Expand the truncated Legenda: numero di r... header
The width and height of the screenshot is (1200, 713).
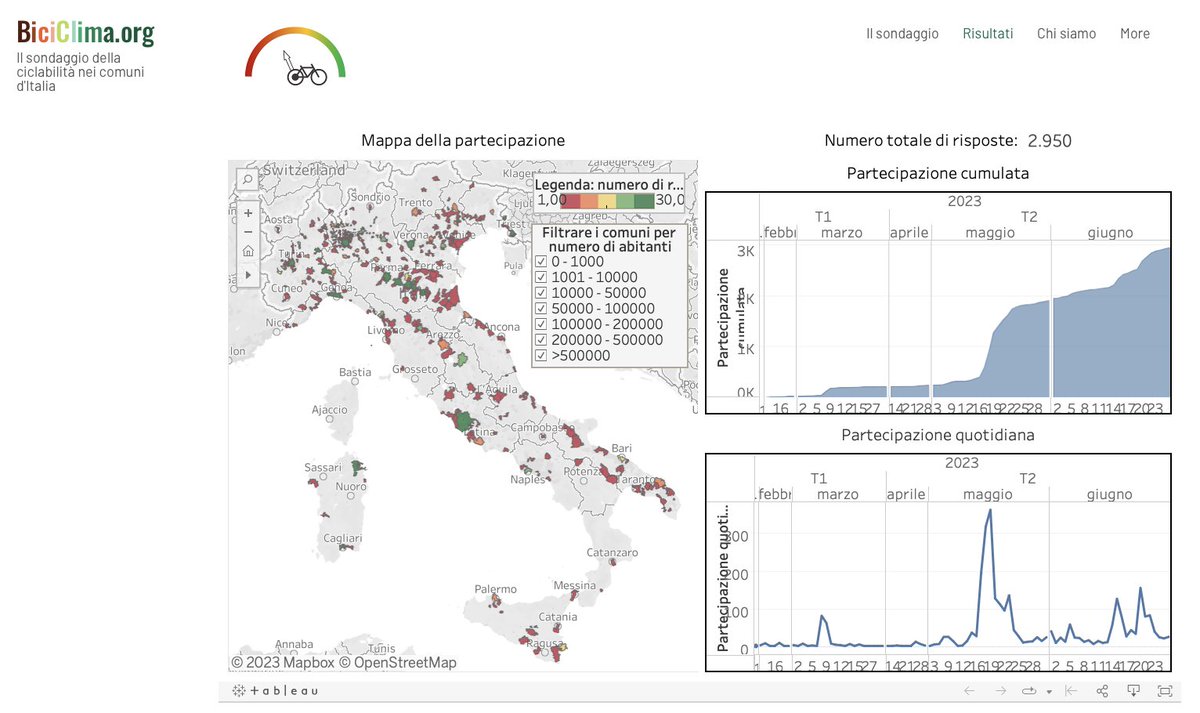tap(611, 184)
